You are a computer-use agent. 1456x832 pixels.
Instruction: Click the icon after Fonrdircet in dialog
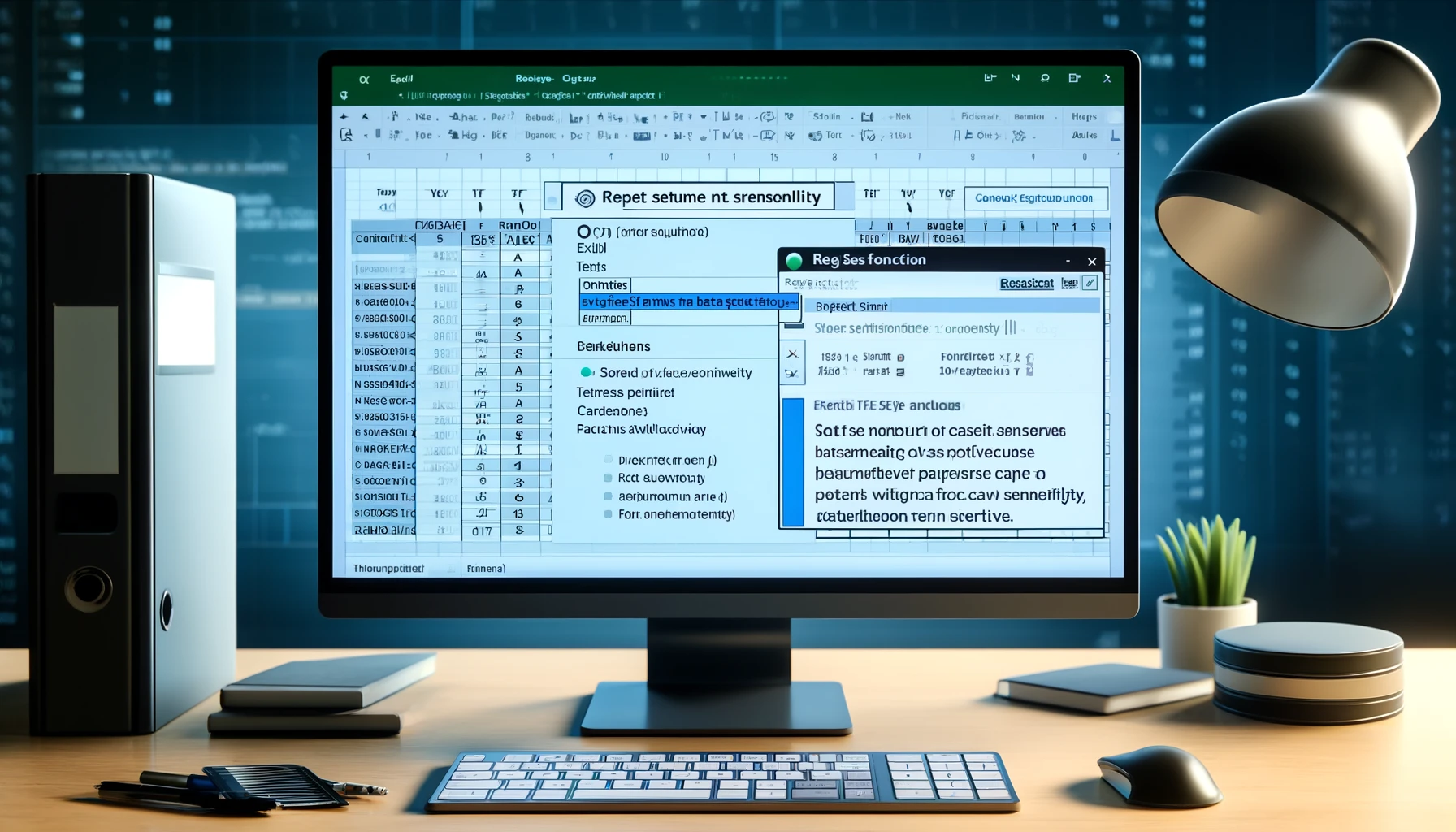pos(1030,357)
